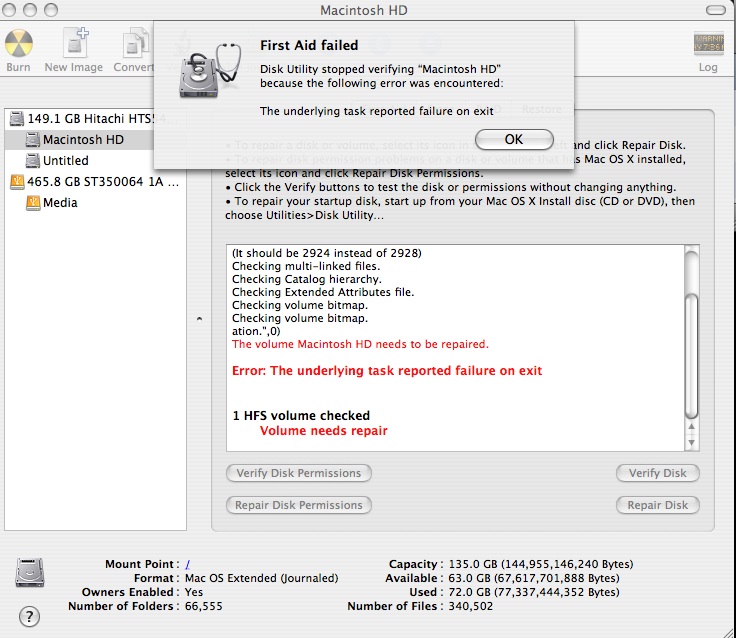Viewport: 736px width, 638px height.
Task: Click '(It should be 2924 instead of 2928)' line
Action: coord(327,253)
